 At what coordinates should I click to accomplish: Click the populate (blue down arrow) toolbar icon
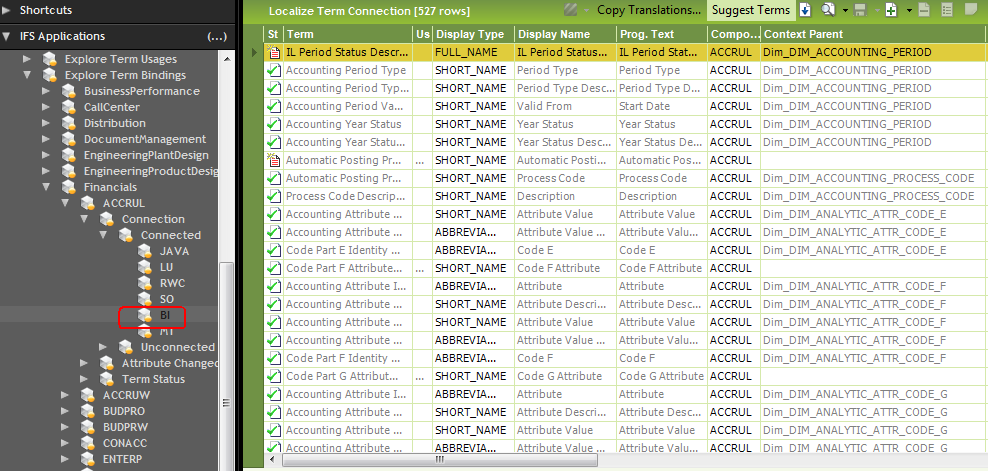pos(806,10)
